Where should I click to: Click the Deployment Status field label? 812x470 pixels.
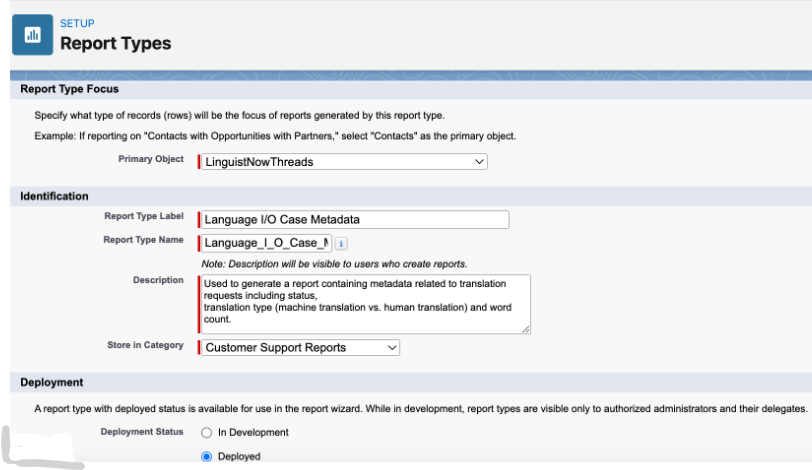pyautogui.click(x=142, y=432)
